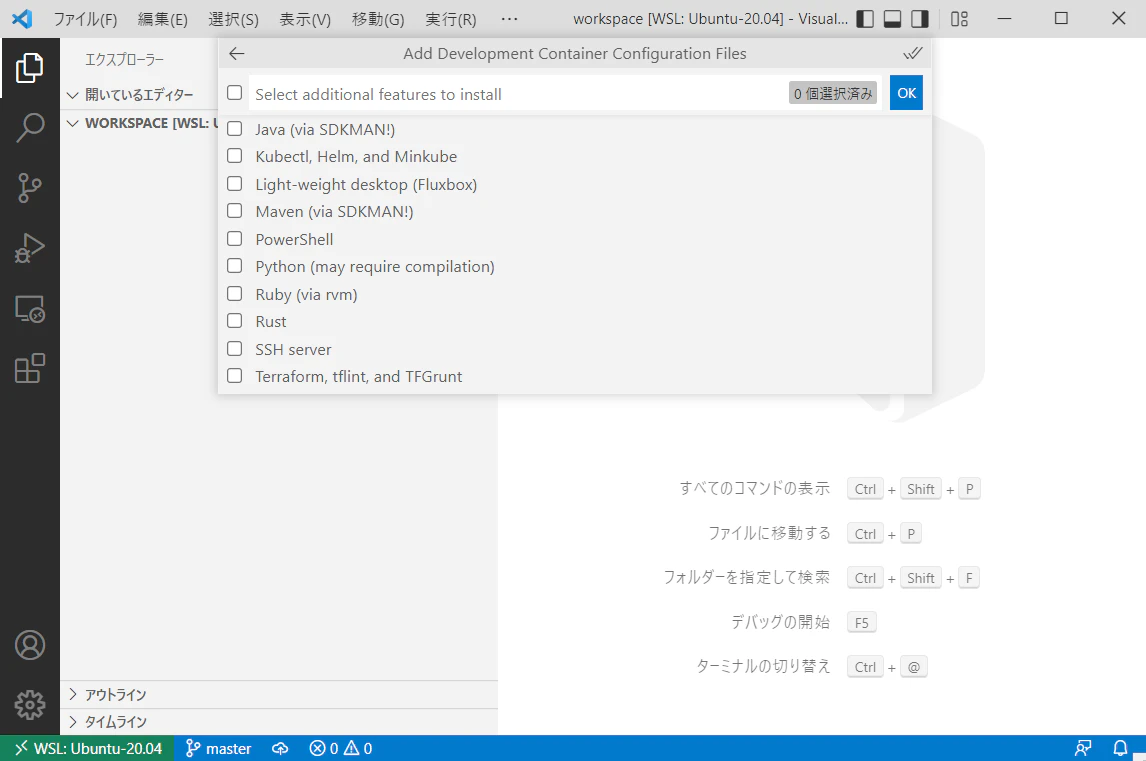Click the ファイルに移動する hint text
This screenshot has width=1146, height=761.
click(x=769, y=533)
